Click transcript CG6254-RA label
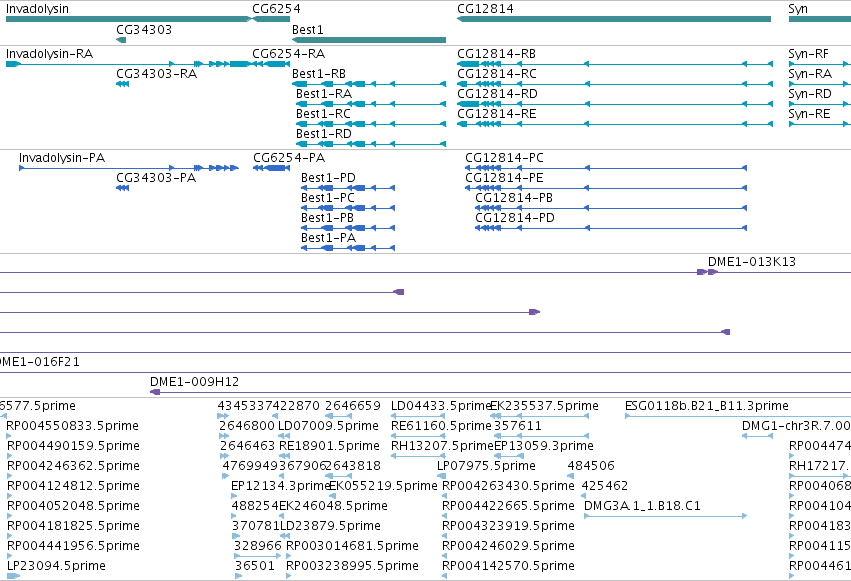The image size is (851, 581). 288,54
